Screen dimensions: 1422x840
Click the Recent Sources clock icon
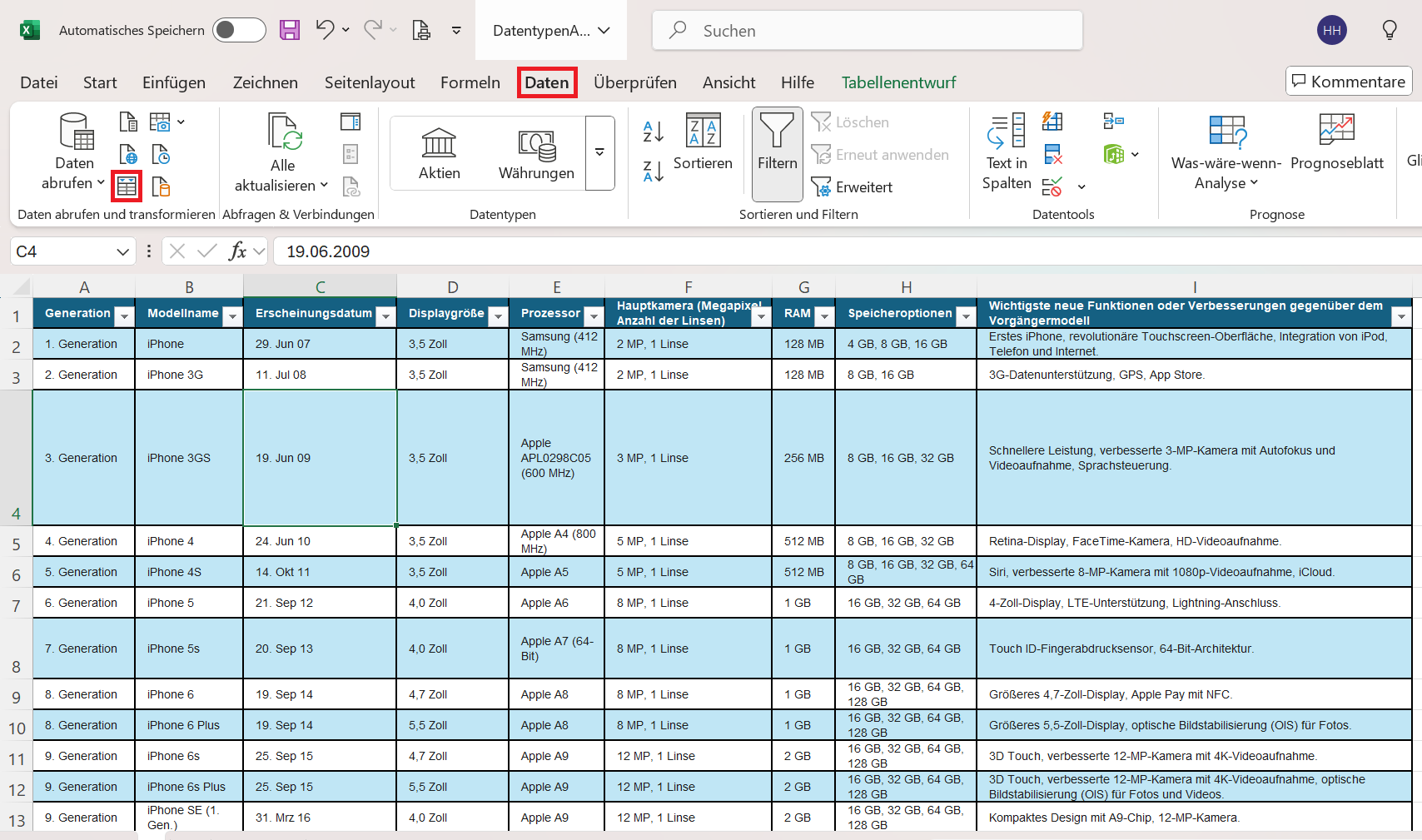(x=161, y=154)
